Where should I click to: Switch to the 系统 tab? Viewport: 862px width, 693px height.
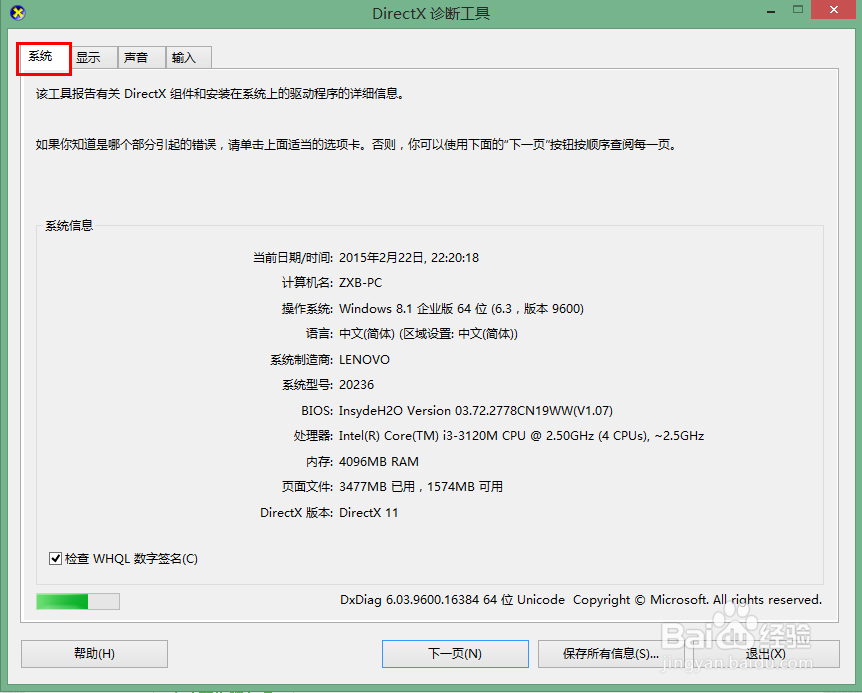[x=43, y=57]
